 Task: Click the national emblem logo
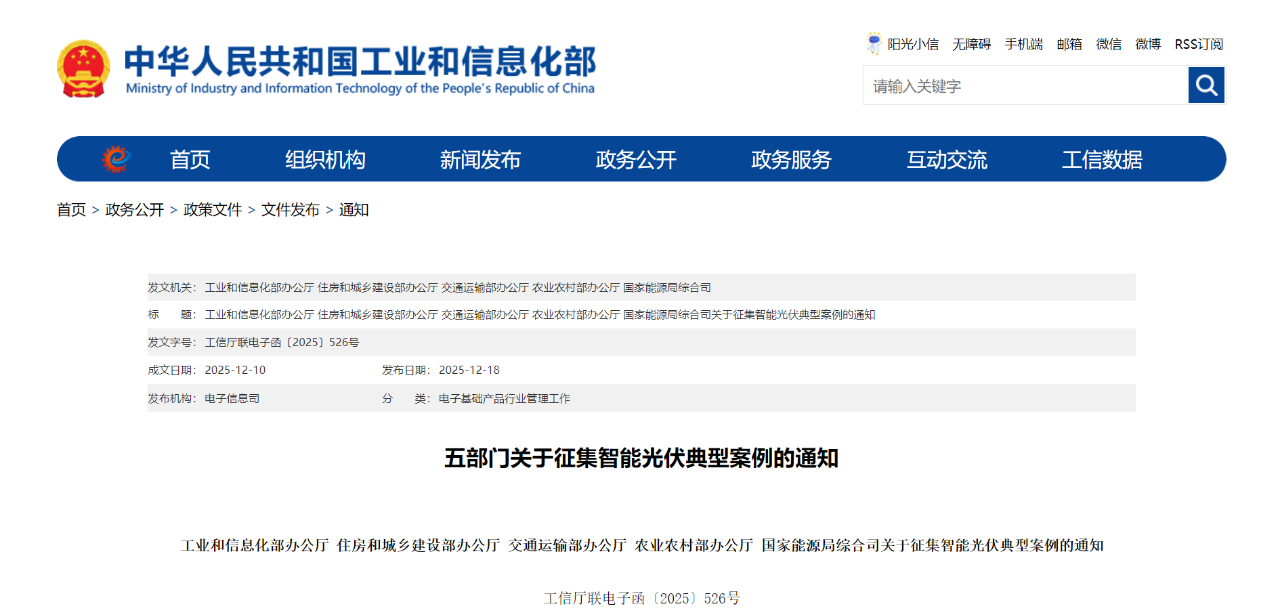84,69
